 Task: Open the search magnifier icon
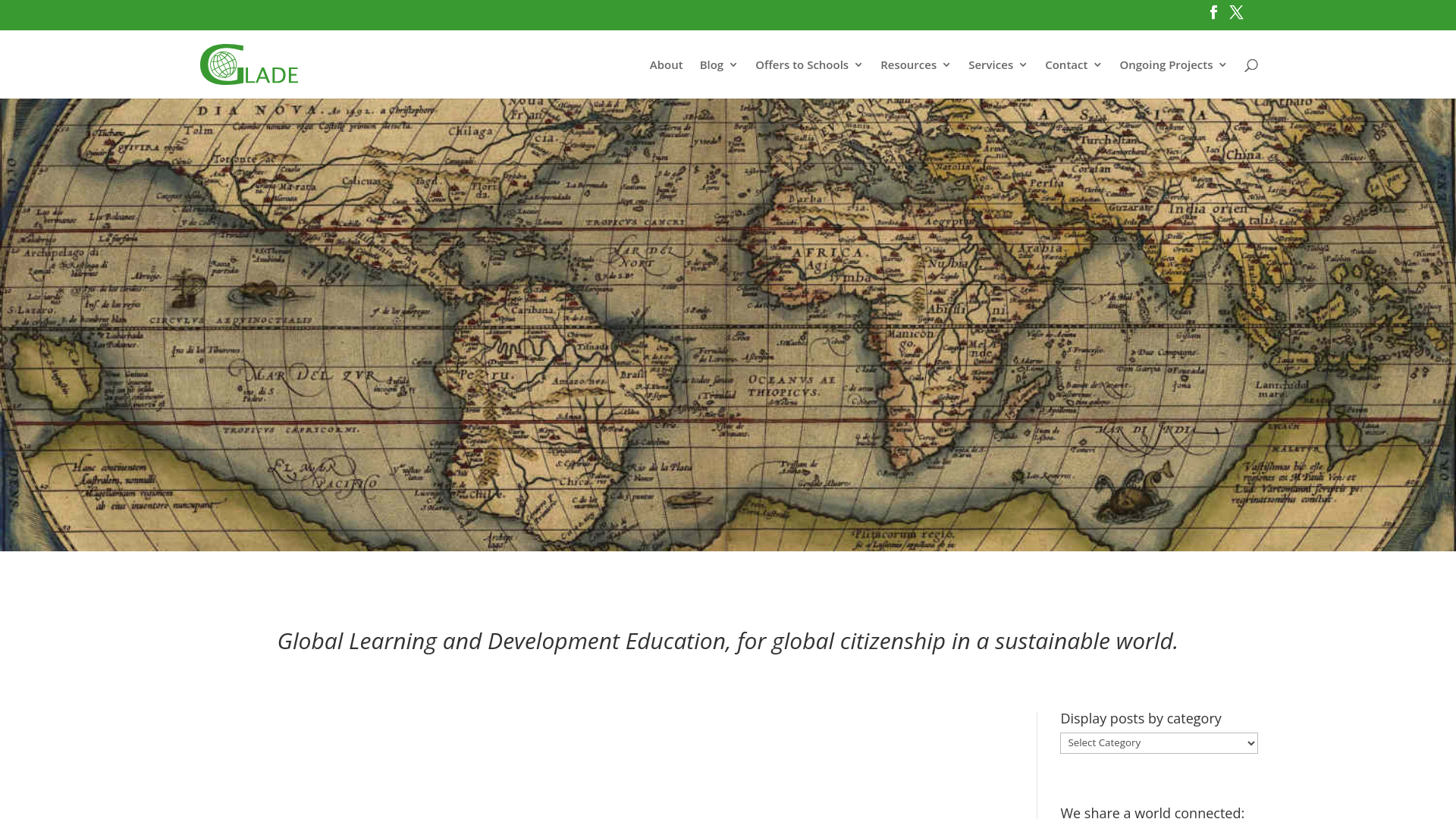pyautogui.click(x=1251, y=65)
